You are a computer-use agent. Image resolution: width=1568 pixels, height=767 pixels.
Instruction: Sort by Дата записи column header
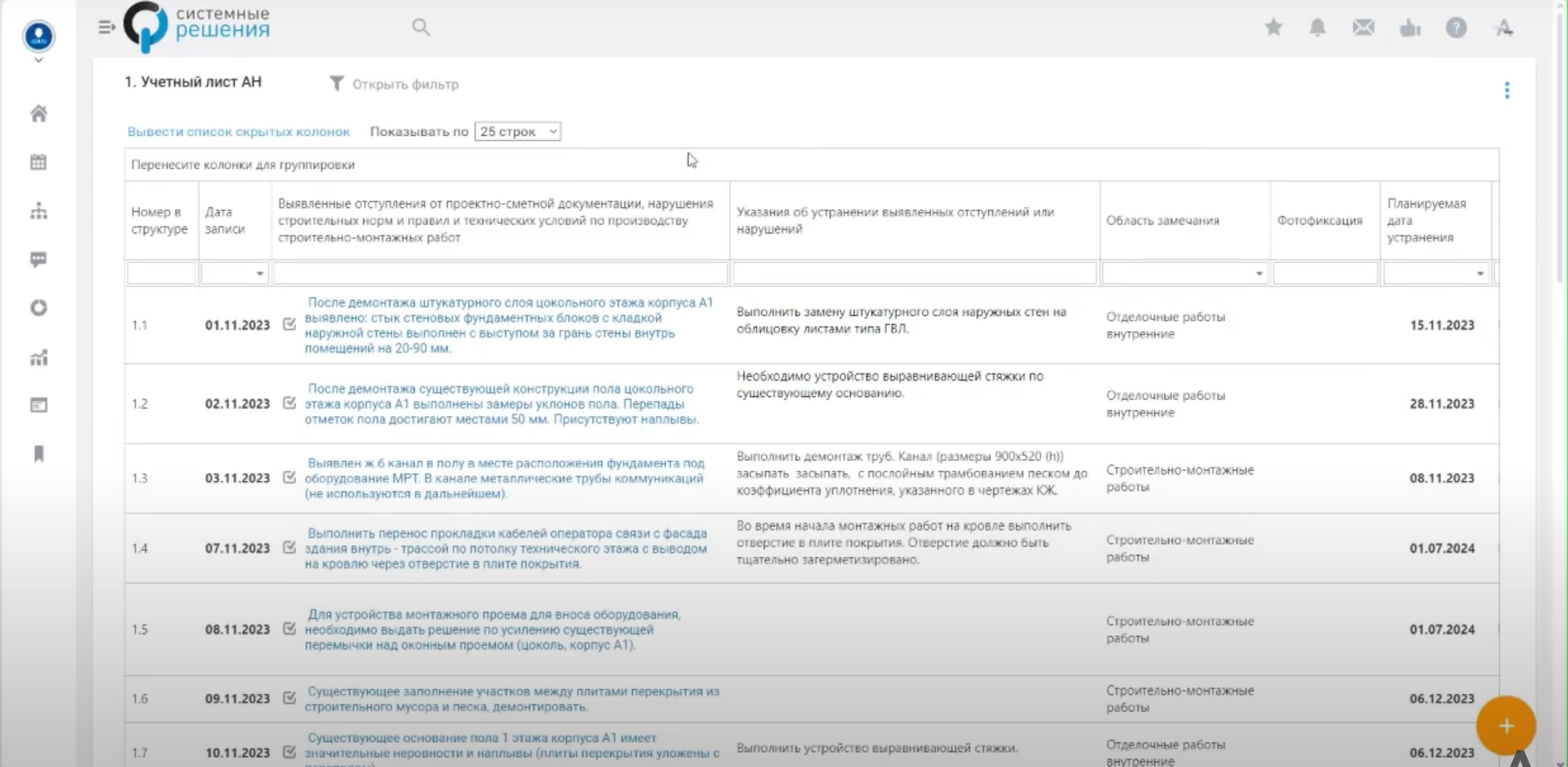click(x=225, y=220)
